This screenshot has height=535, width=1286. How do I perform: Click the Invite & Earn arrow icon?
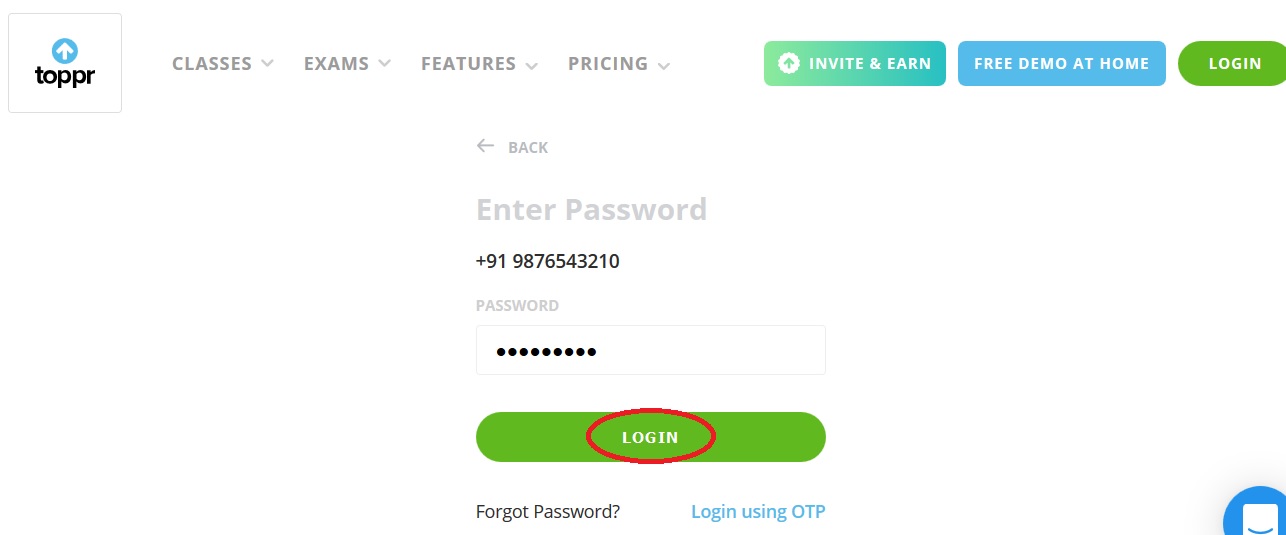point(789,63)
